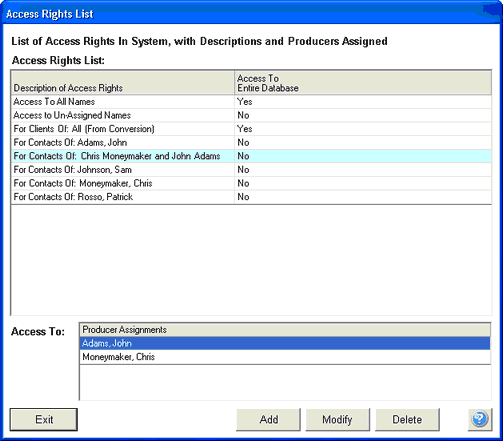
Task: Click the Exit button
Action: coord(44,419)
